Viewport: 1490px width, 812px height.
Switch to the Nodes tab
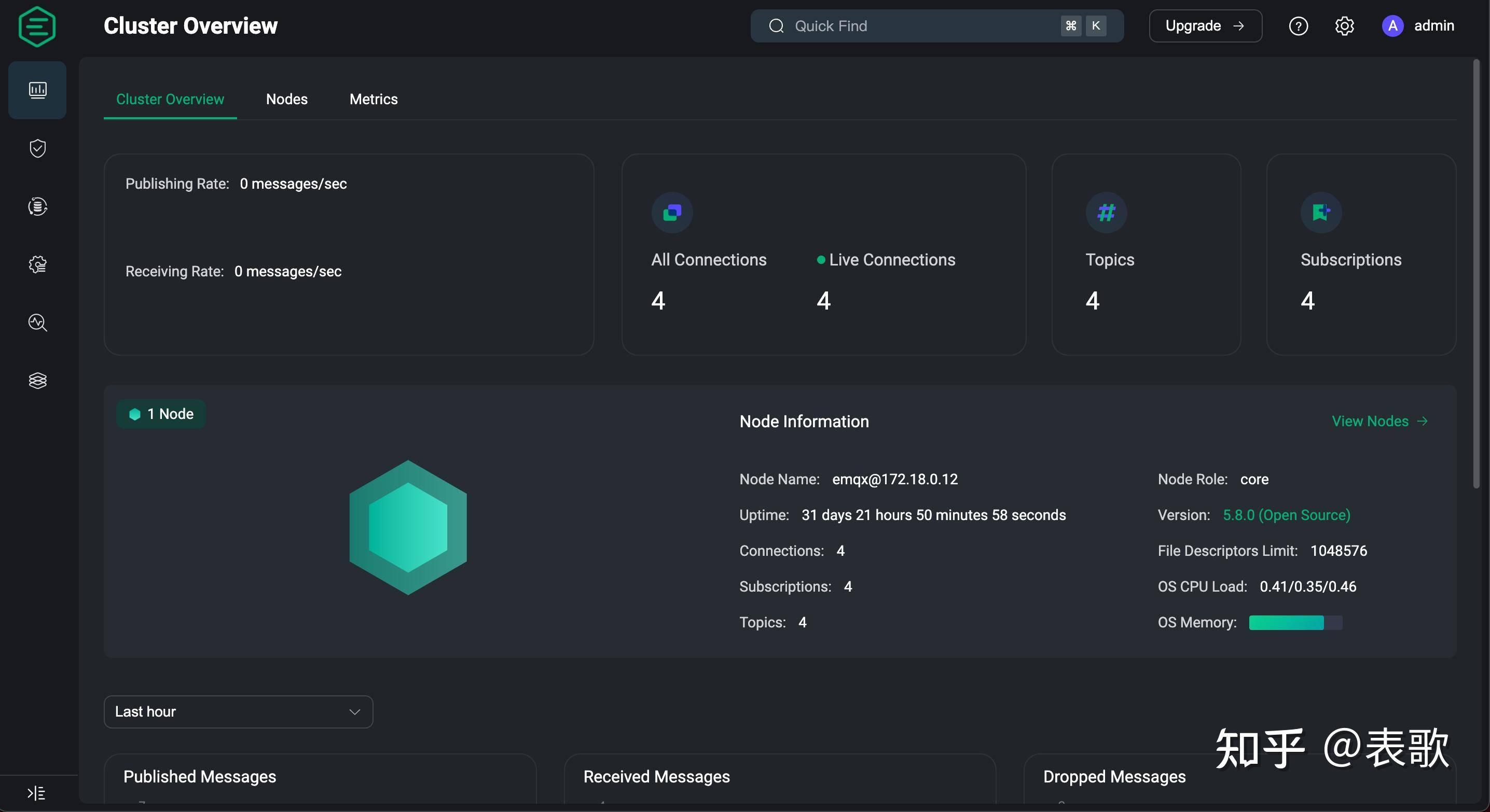[x=287, y=100]
